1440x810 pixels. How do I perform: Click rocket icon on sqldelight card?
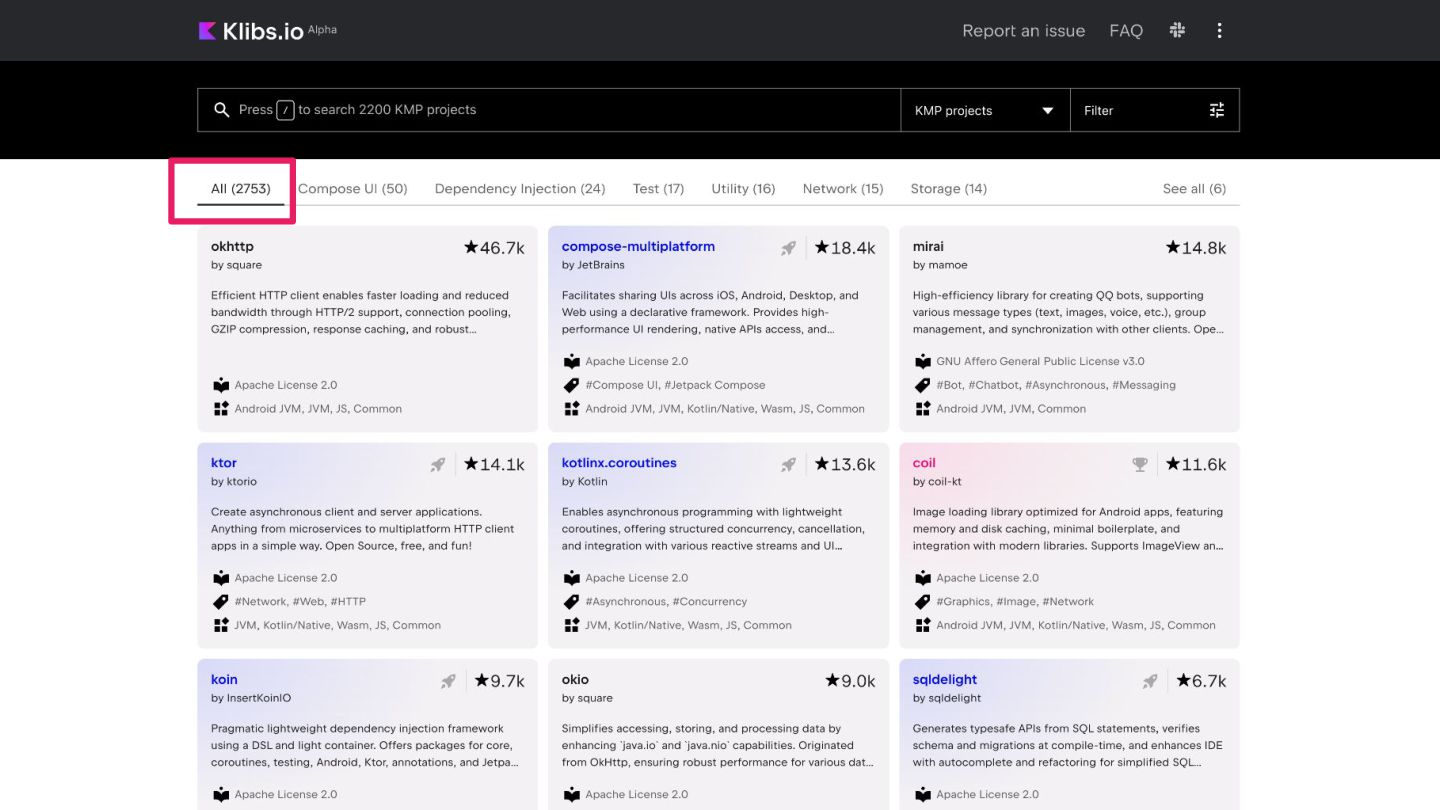(1149, 681)
